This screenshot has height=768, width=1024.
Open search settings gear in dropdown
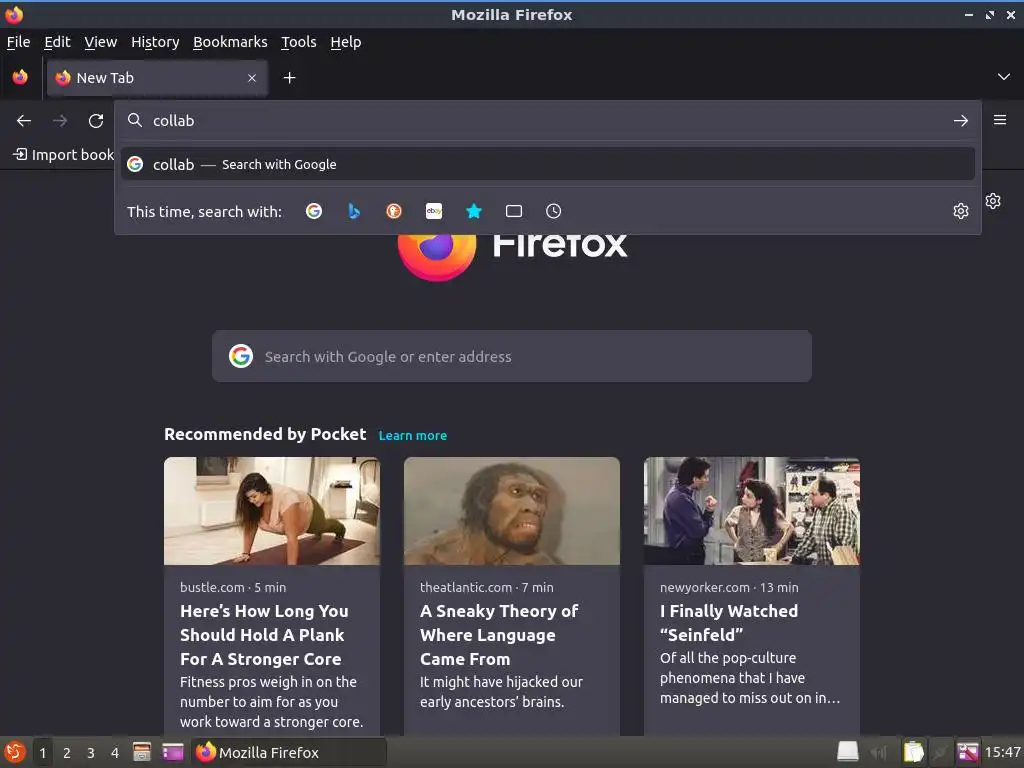[x=960, y=211]
